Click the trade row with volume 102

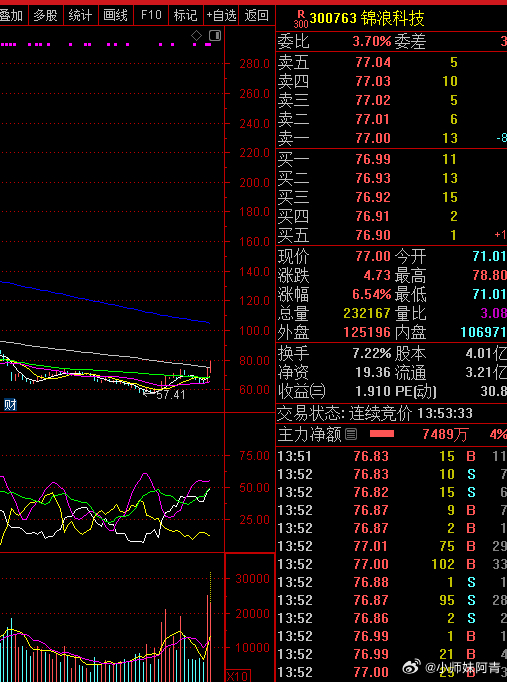[392, 564]
